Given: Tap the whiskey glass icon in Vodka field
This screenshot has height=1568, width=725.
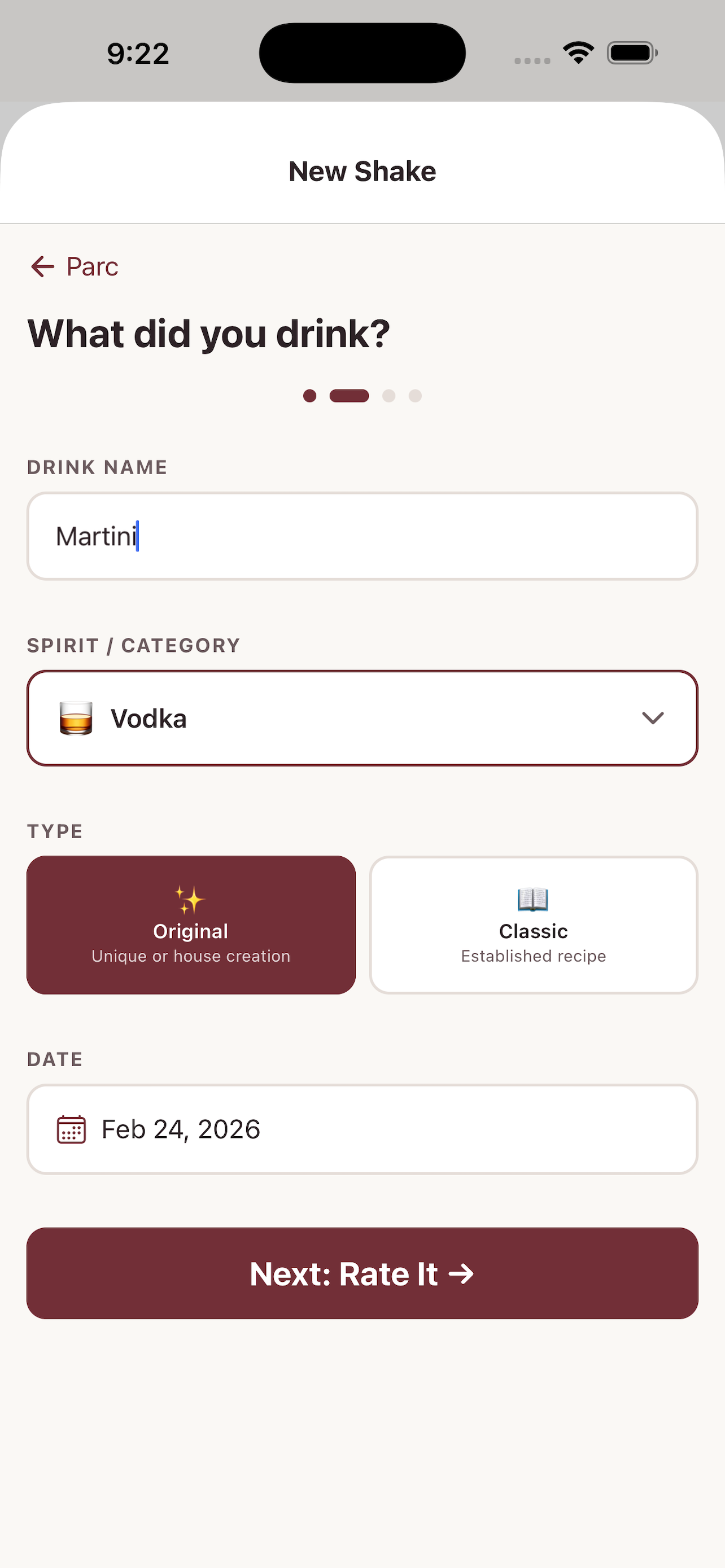Looking at the screenshot, I should 76,719.
